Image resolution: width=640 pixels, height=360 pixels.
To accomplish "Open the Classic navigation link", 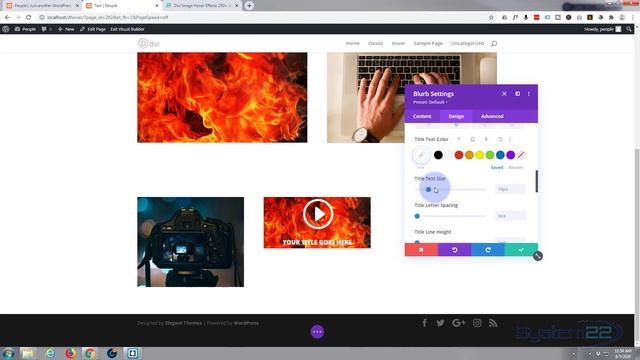I will point(376,43).
